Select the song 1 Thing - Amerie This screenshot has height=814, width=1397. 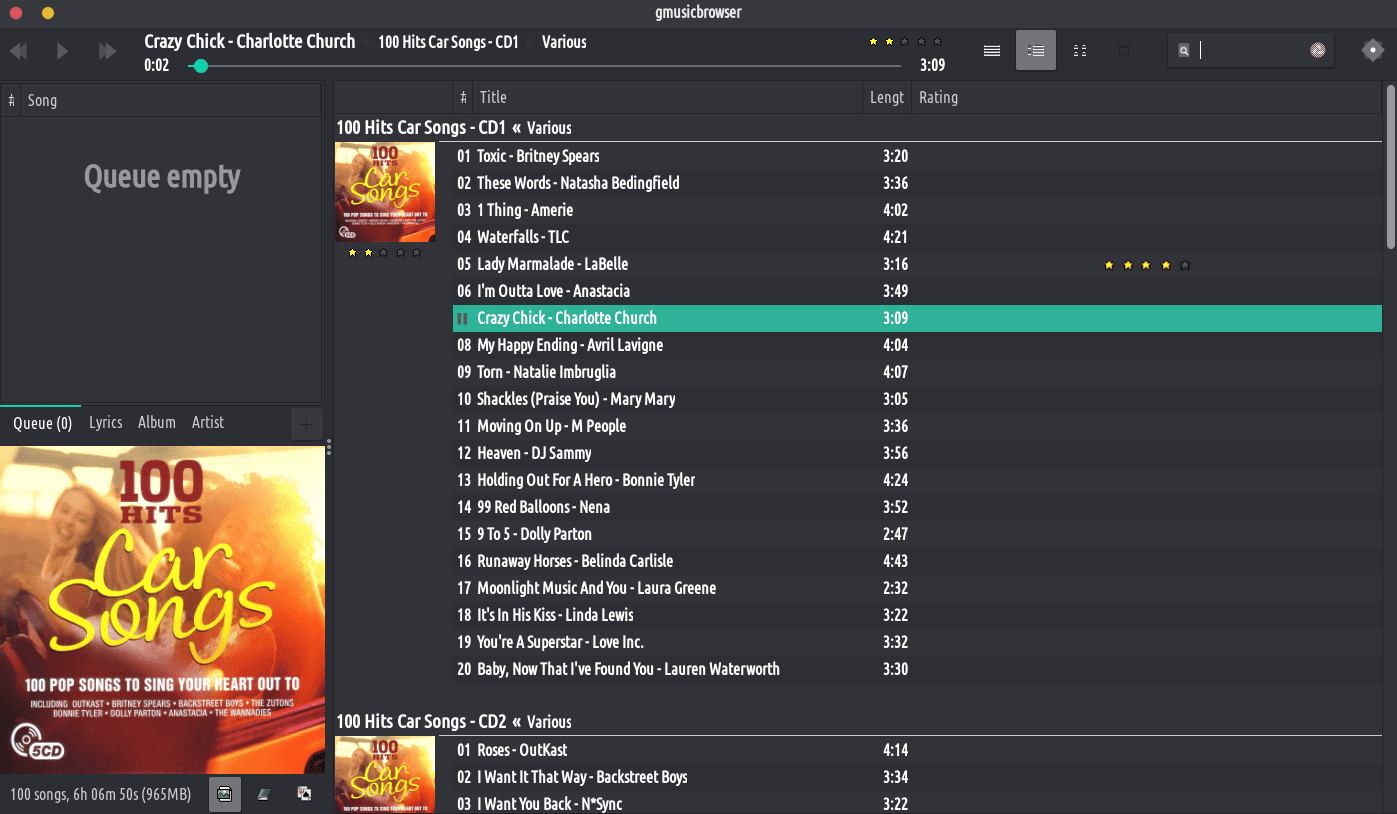point(917,210)
